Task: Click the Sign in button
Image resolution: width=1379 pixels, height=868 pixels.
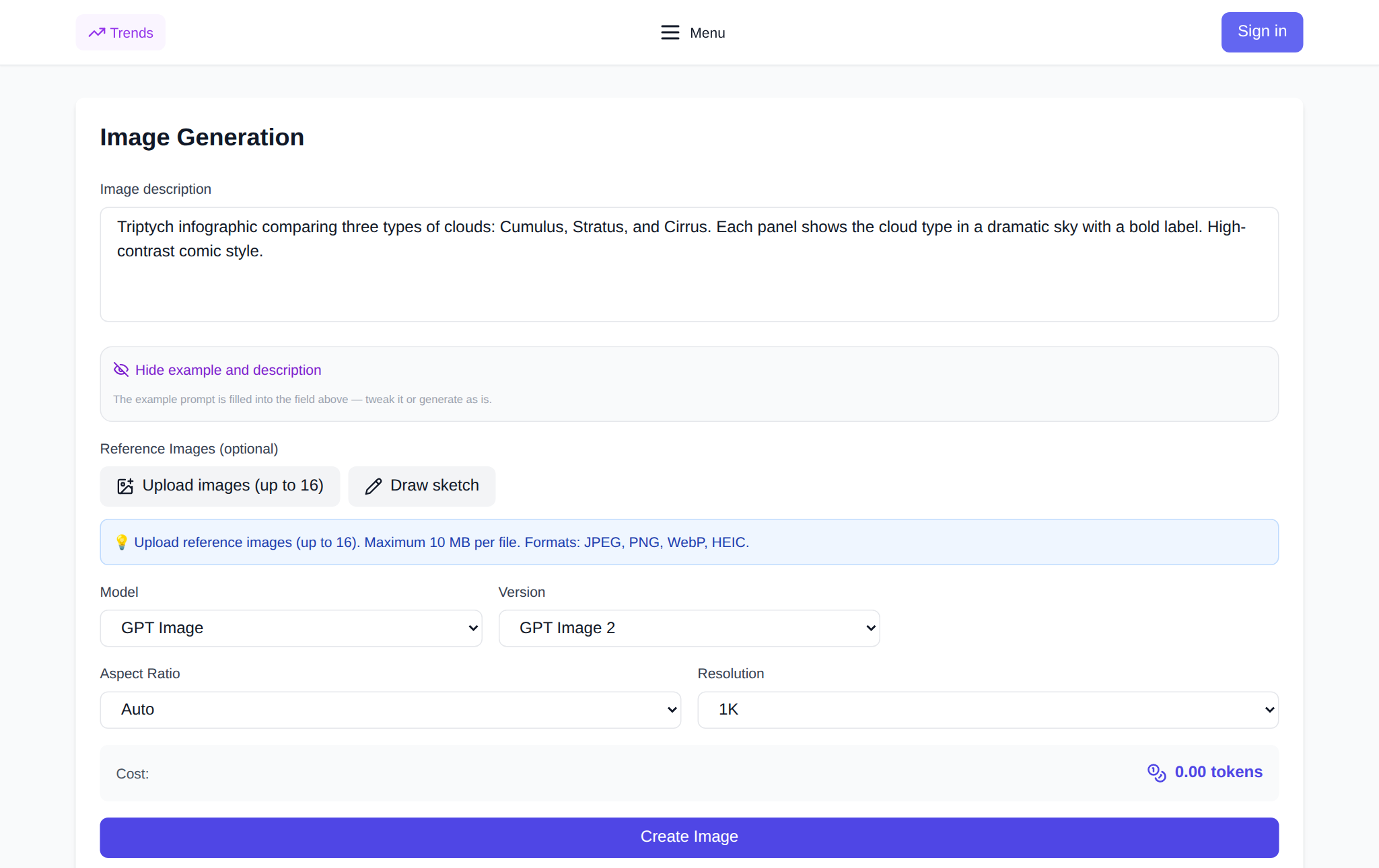Action: pyautogui.click(x=1262, y=32)
